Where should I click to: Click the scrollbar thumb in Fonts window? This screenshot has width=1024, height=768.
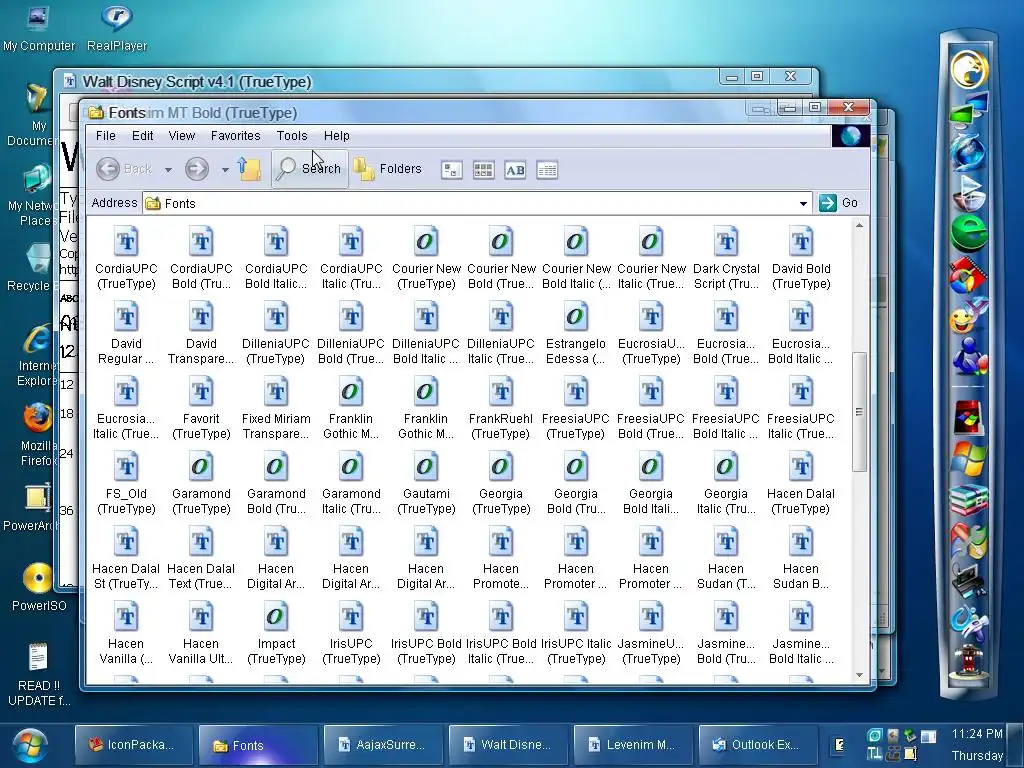(859, 411)
